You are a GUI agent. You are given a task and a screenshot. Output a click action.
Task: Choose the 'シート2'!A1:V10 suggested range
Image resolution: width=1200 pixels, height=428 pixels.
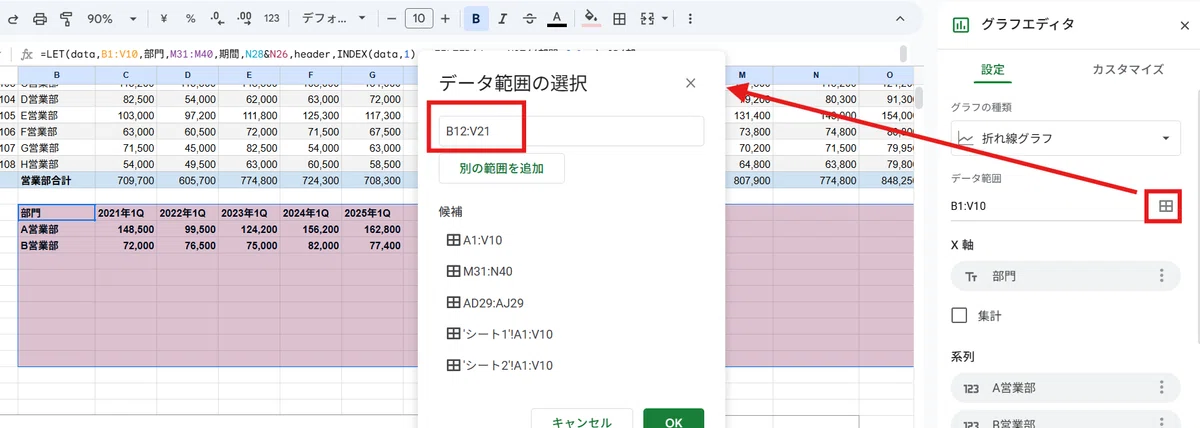pos(498,365)
